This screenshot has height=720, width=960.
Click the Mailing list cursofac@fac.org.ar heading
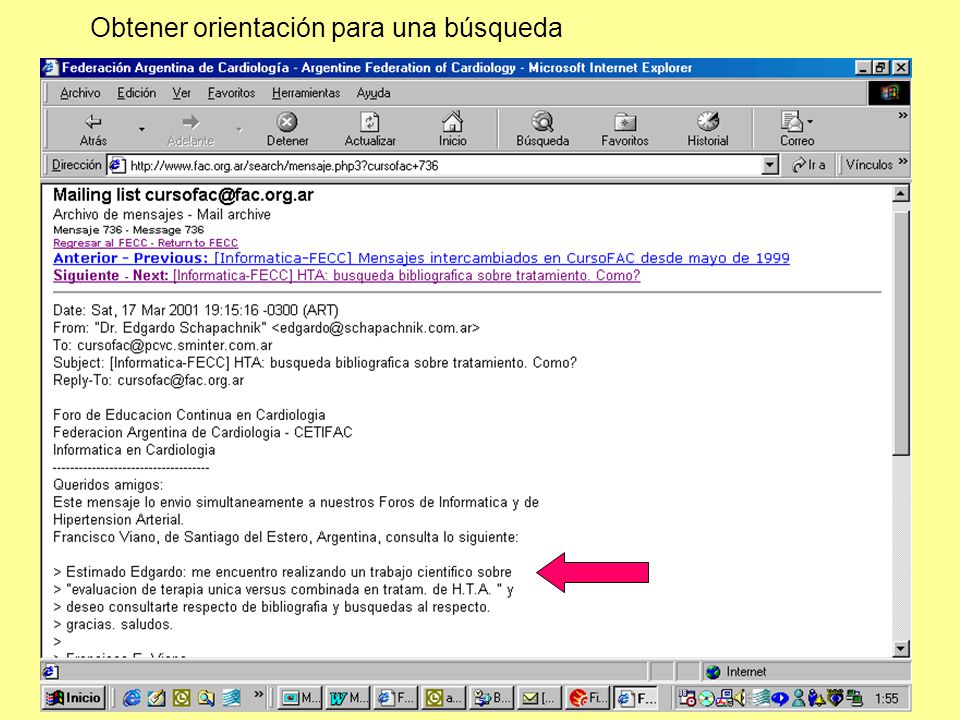pos(183,195)
